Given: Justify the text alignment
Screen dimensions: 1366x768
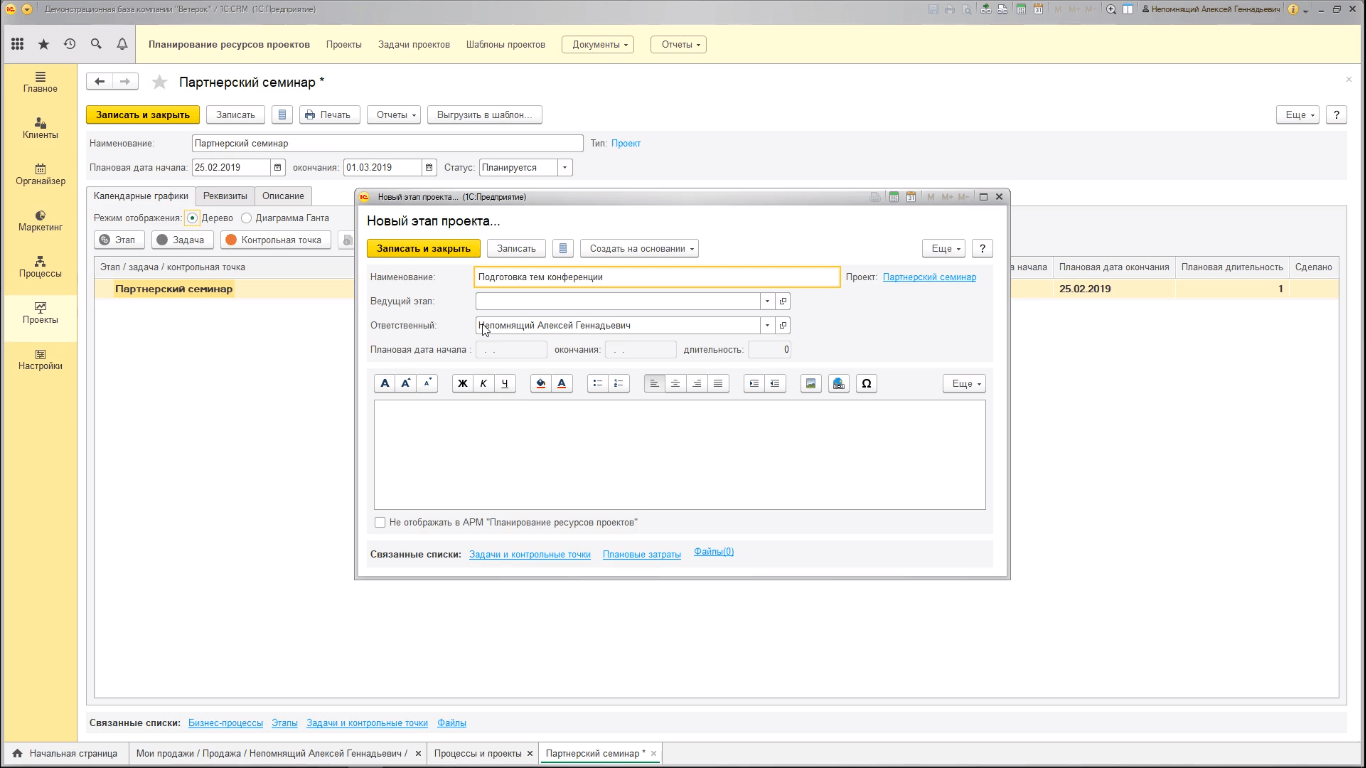Looking at the screenshot, I should [x=718, y=383].
